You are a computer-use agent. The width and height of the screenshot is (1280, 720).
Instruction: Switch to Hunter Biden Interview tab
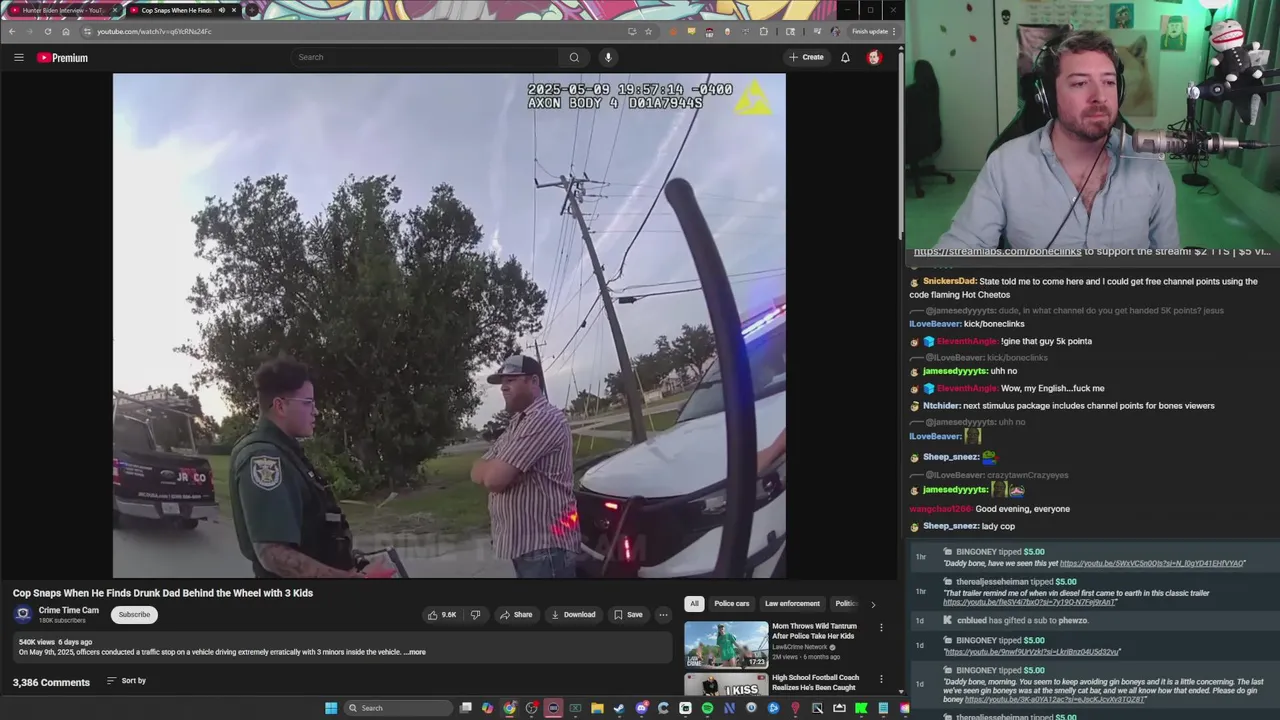(62, 10)
